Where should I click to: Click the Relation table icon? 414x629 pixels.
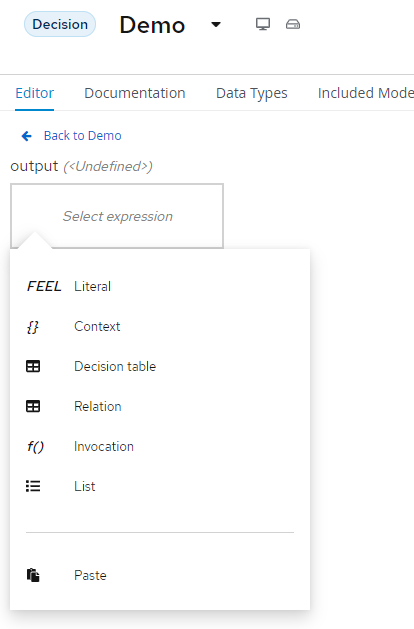[33, 406]
